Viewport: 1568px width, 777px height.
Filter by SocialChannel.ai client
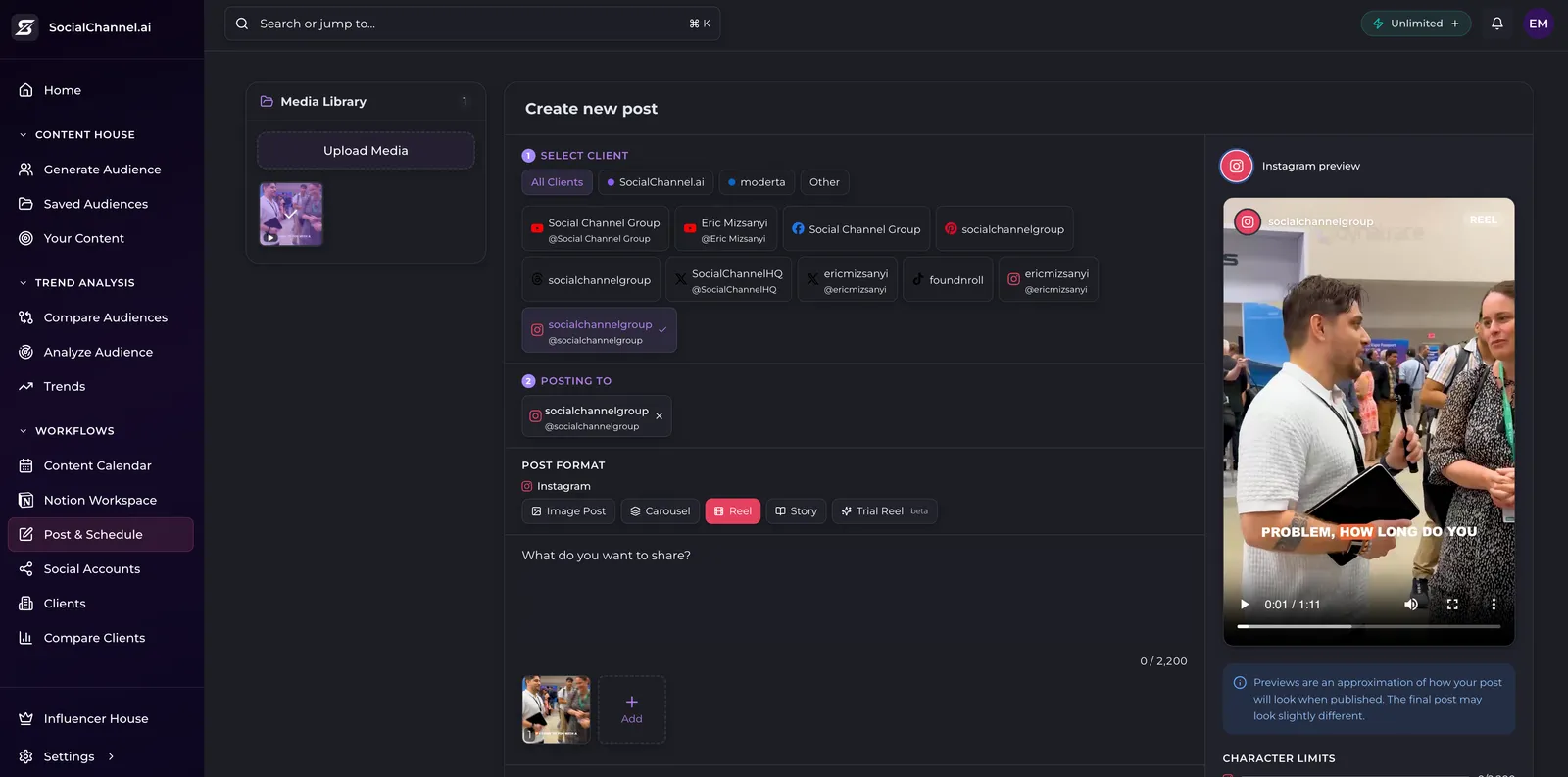[656, 182]
